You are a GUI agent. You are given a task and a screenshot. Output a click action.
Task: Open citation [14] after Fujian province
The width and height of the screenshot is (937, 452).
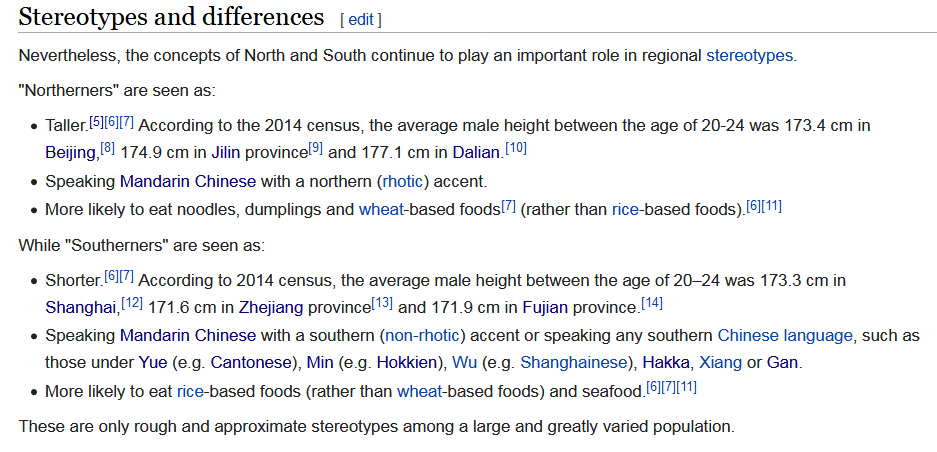(x=652, y=303)
